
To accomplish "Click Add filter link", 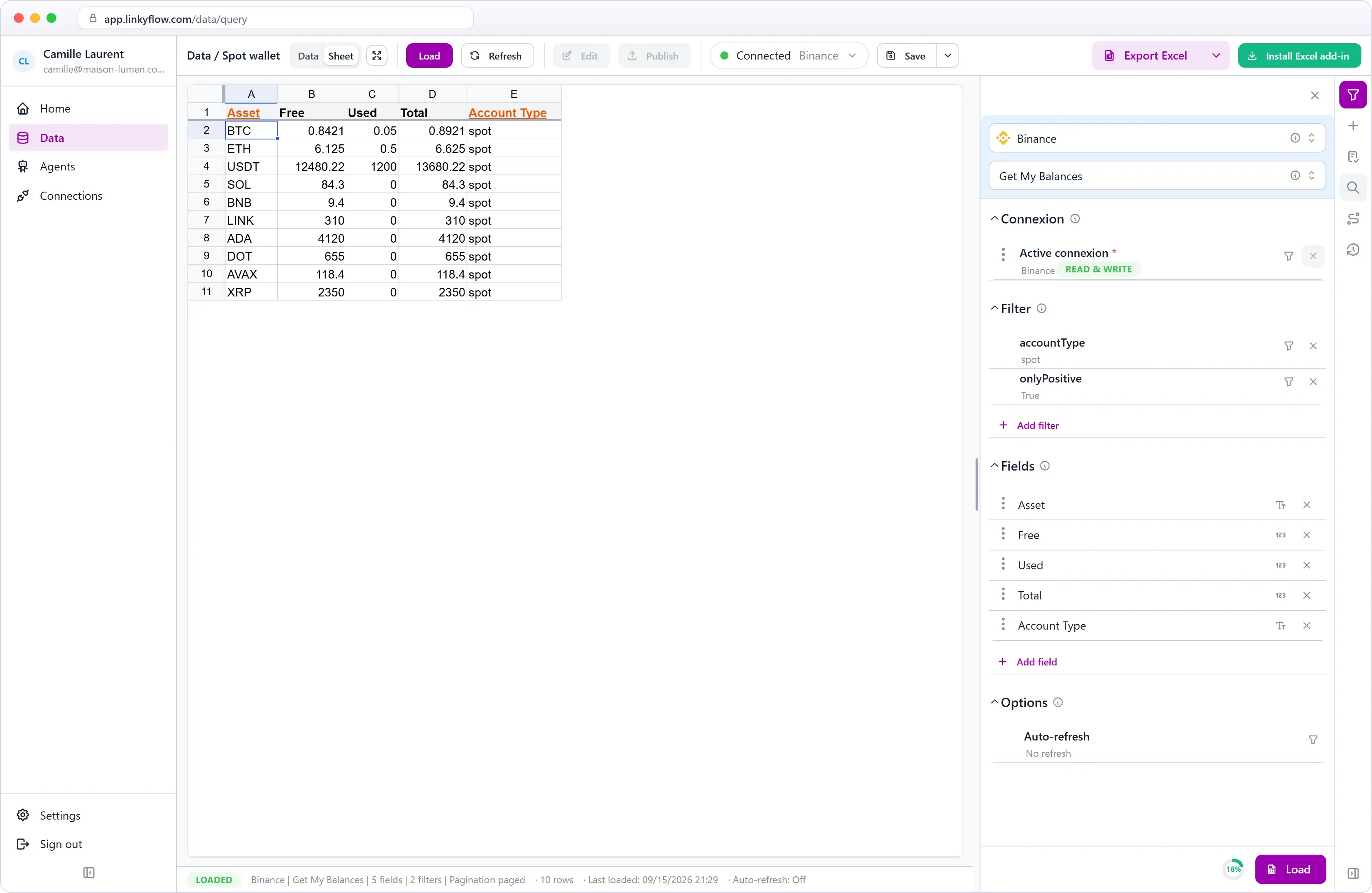I will tap(1029, 425).
